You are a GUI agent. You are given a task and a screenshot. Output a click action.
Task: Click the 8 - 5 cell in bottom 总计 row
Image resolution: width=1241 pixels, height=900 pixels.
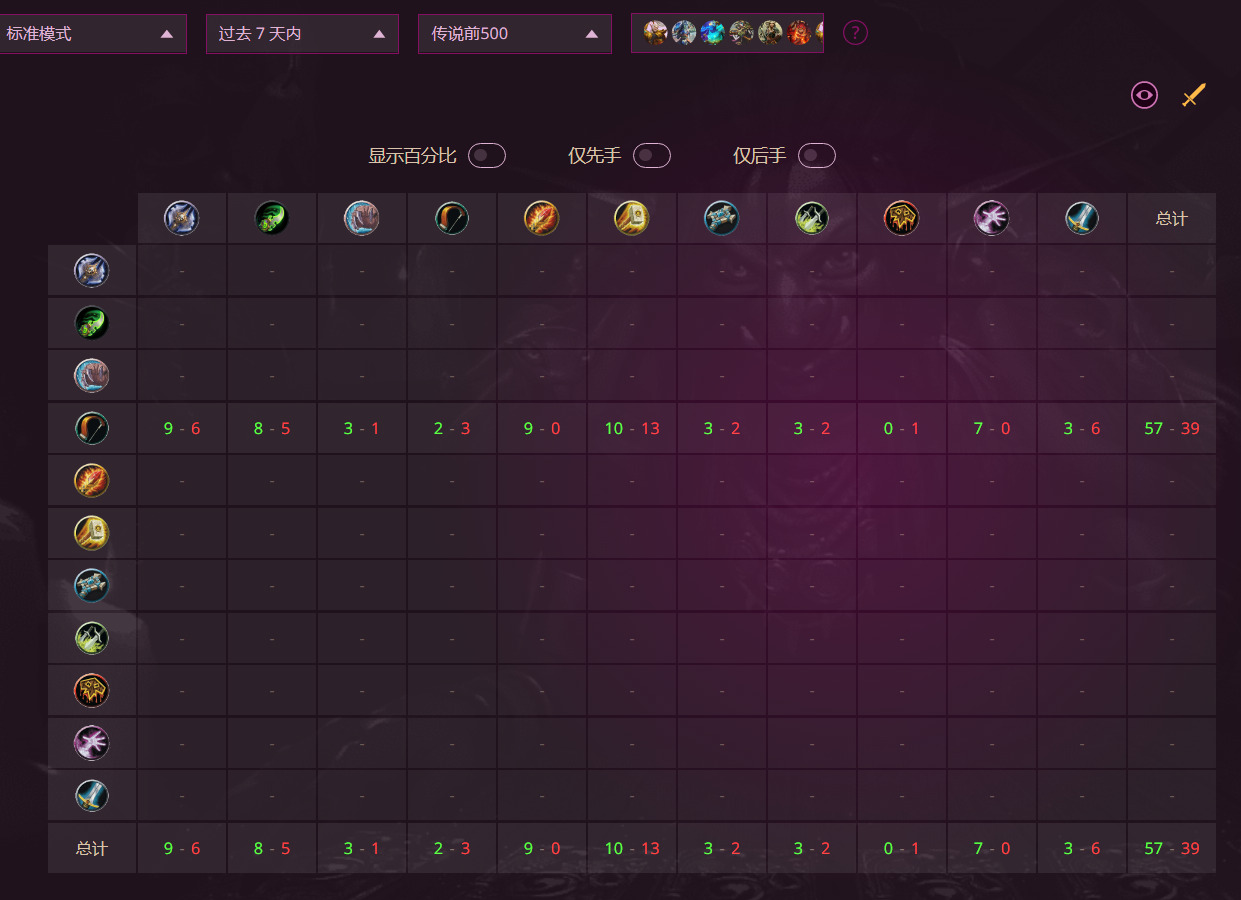coord(272,848)
